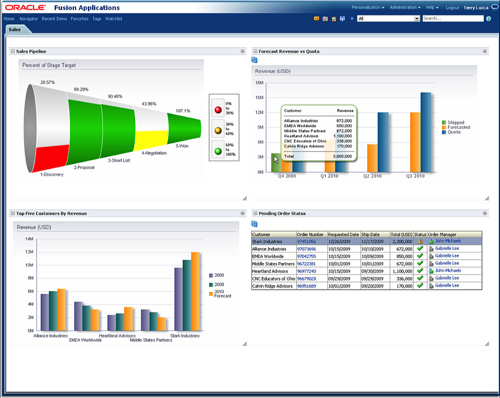
Task: Close the Top Five Customers By Revenue panel
Action: pos(243,213)
